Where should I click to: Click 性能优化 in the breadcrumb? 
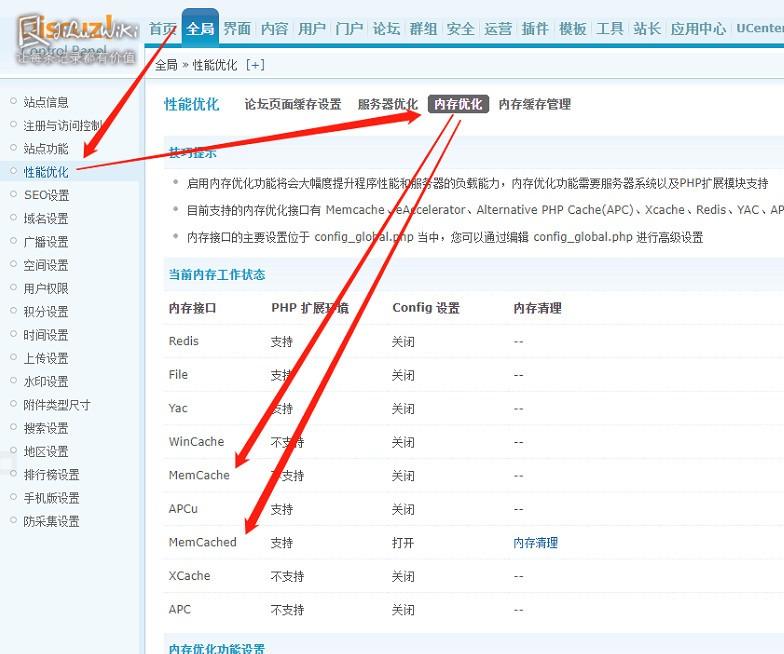[x=215, y=65]
